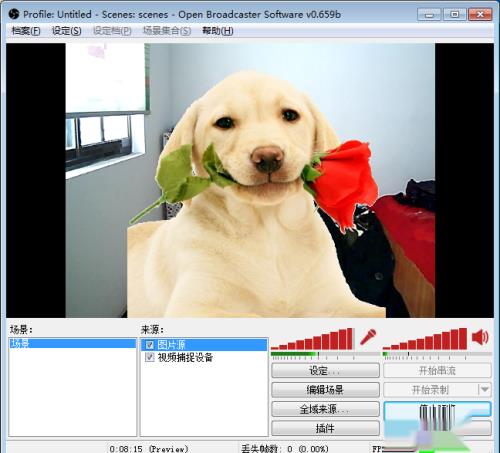Uncheck the 视频捕捉设备 source checkbox
The width and height of the screenshot is (500, 453).
(x=150, y=357)
